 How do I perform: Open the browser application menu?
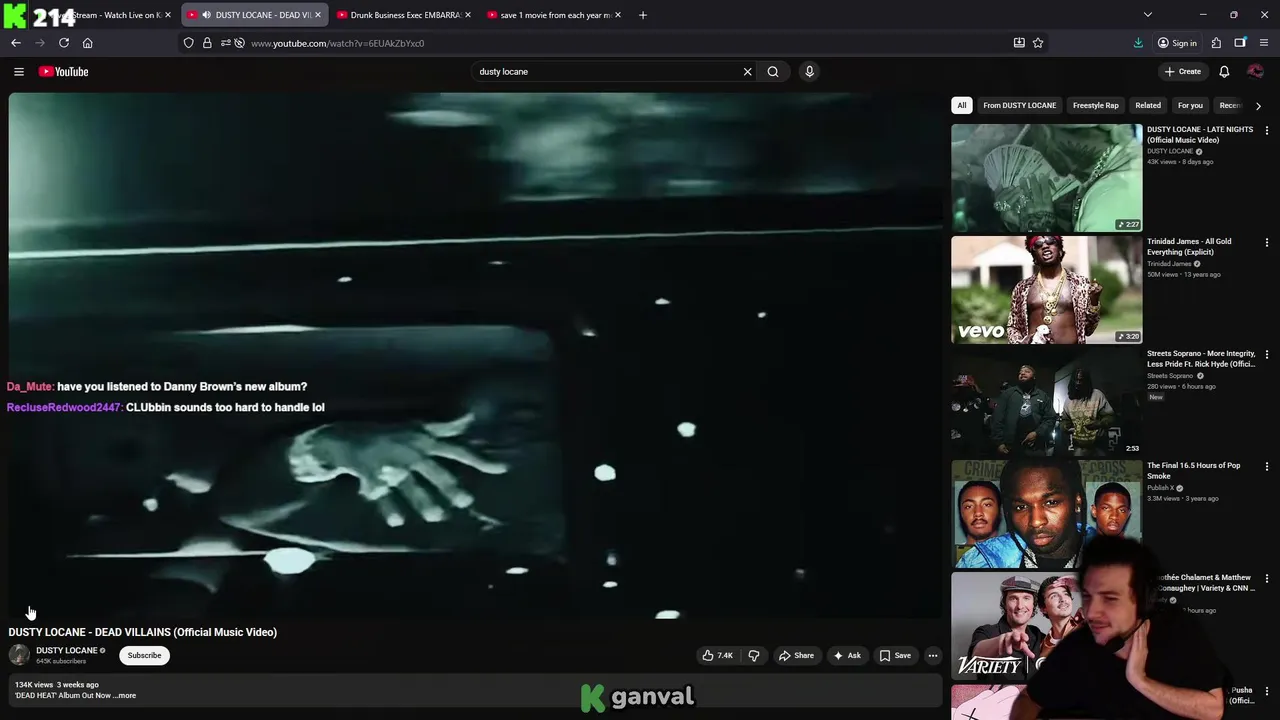1264,43
